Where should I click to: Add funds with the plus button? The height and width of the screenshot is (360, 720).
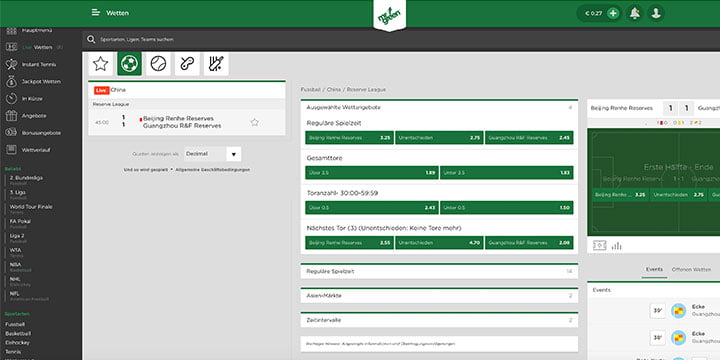click(613, 13)
